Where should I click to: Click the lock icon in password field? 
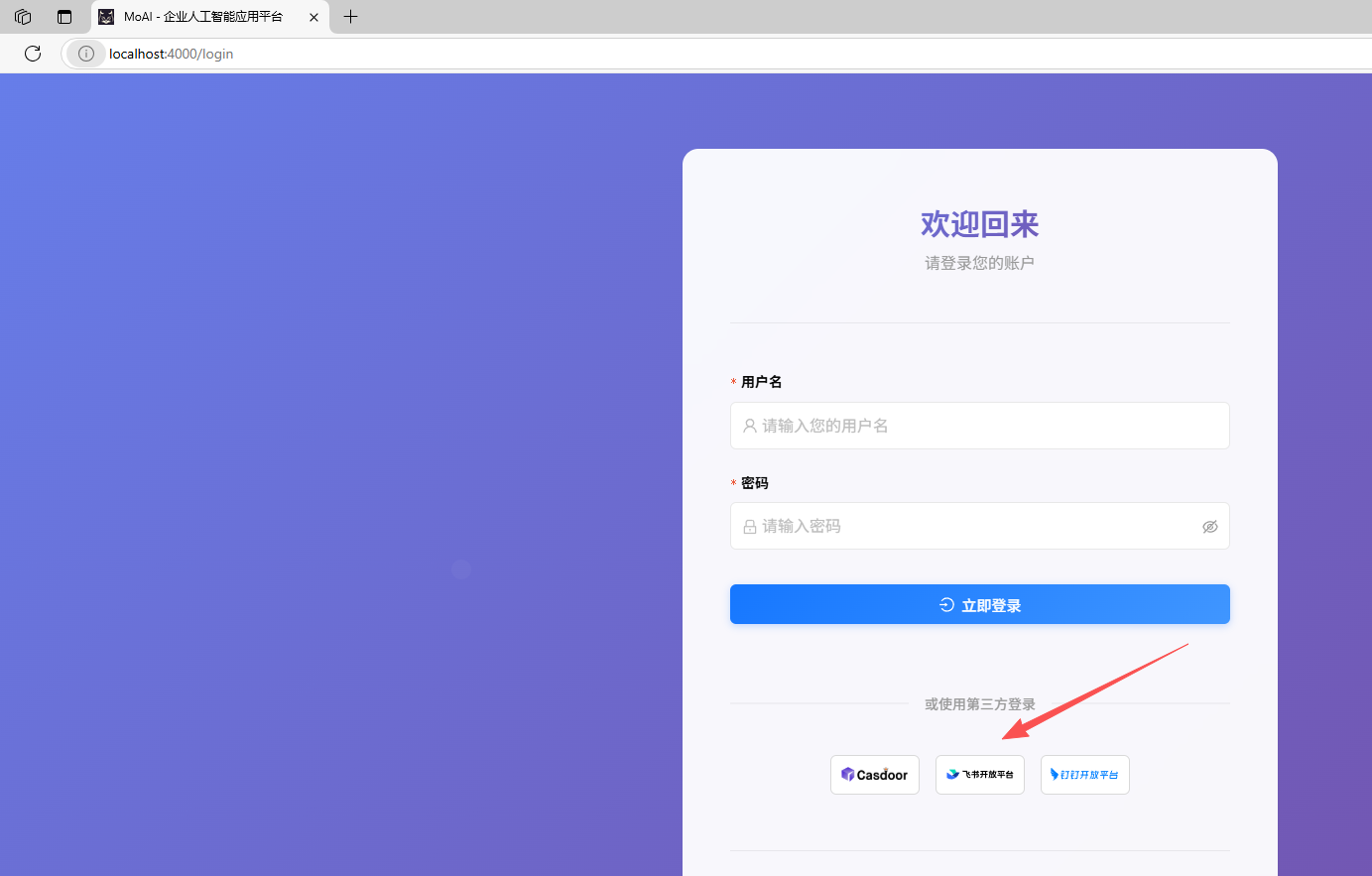click(x=750, y=527)
